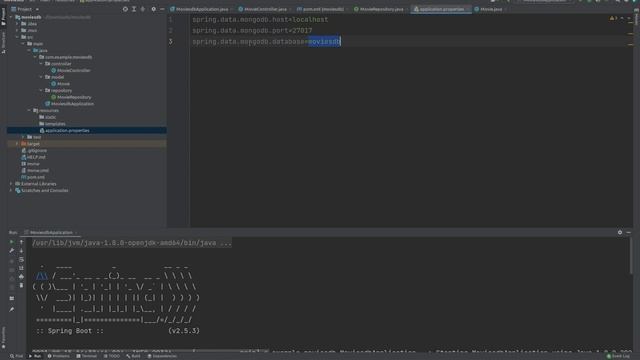The image size is (640, 360).
Task: Open the Project view selector dropdown
Action: pyautogui.click(x=25, y=9)
